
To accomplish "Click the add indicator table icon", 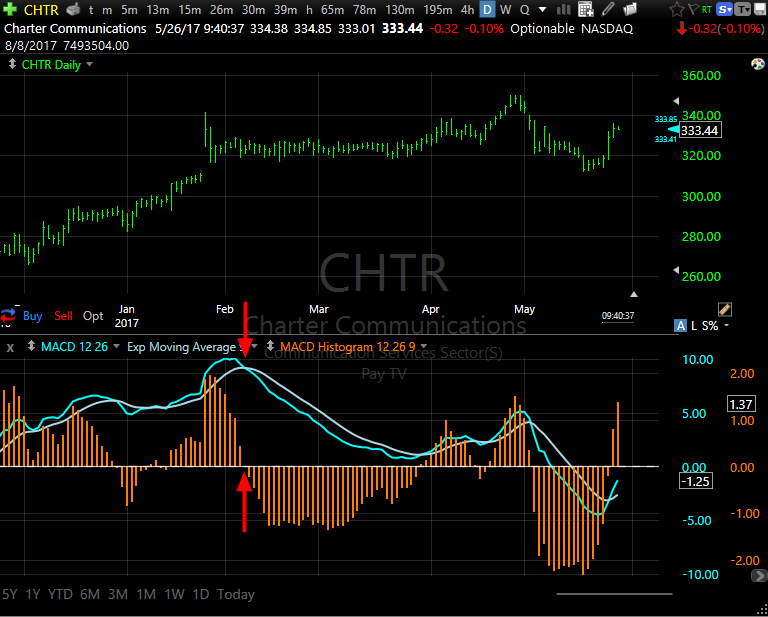I will point(585,9).
